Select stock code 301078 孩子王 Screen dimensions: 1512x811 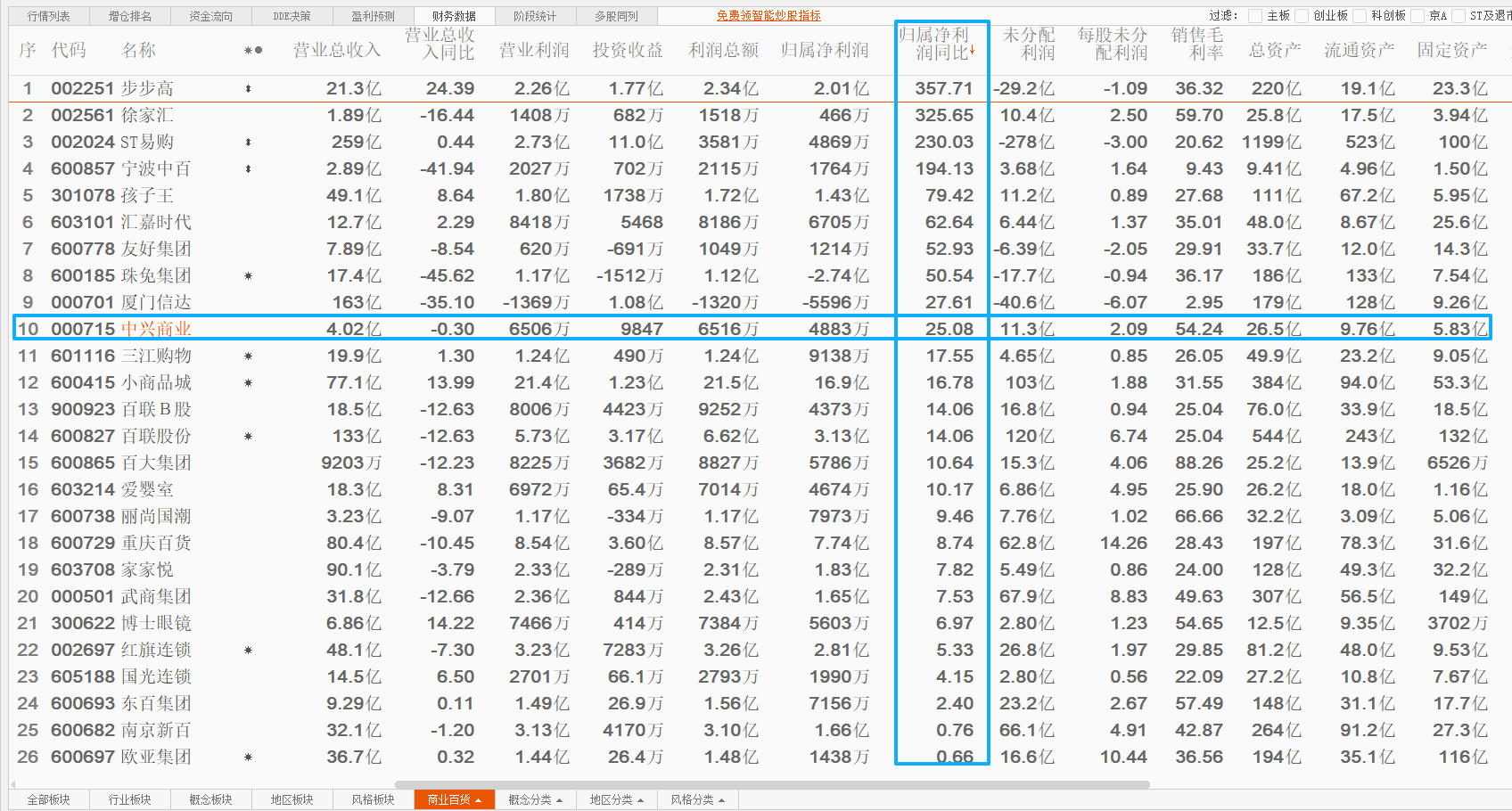click(x=83, y=195)
